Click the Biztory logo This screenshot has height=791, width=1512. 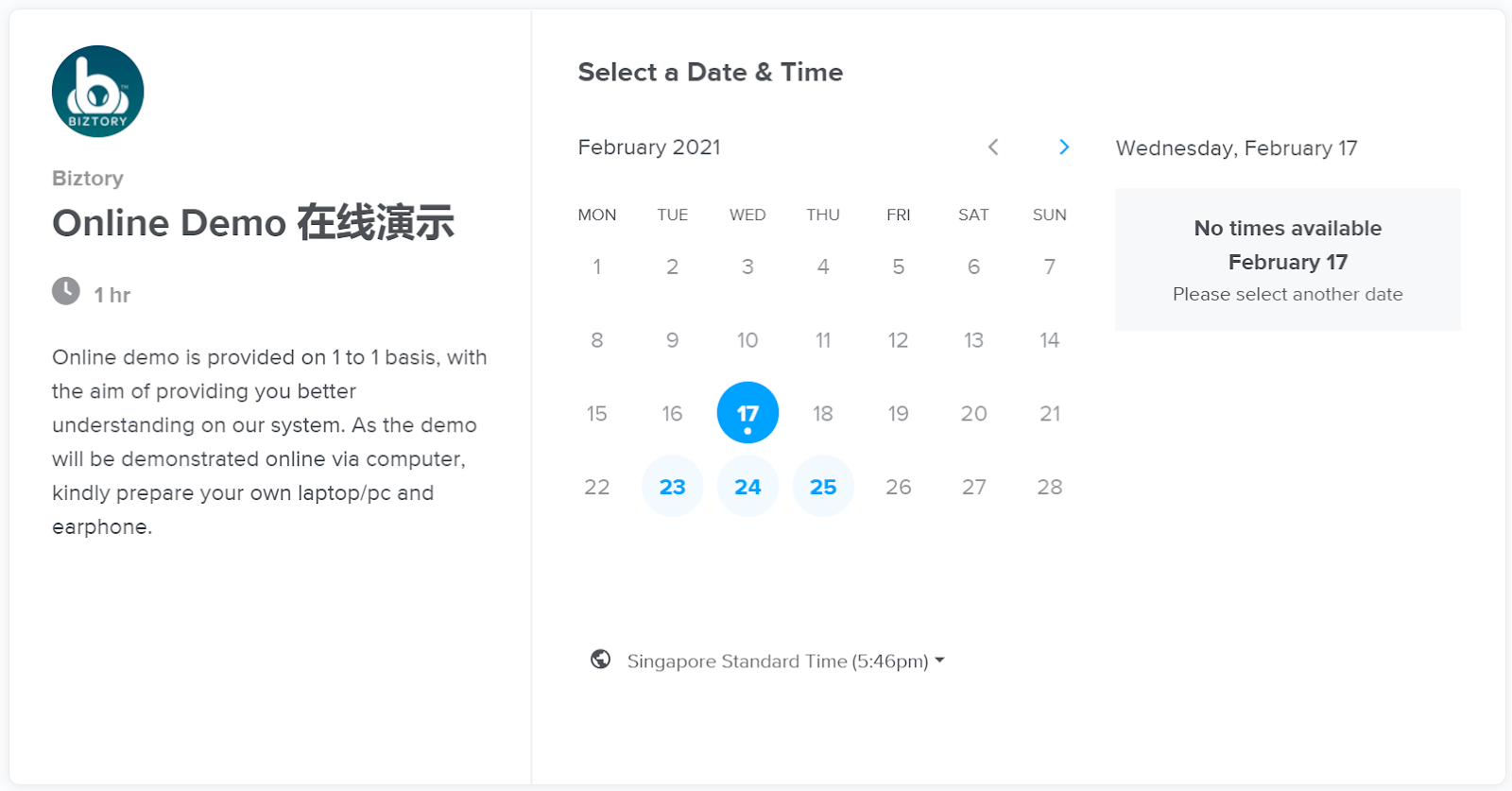click(x=98, y=92)
